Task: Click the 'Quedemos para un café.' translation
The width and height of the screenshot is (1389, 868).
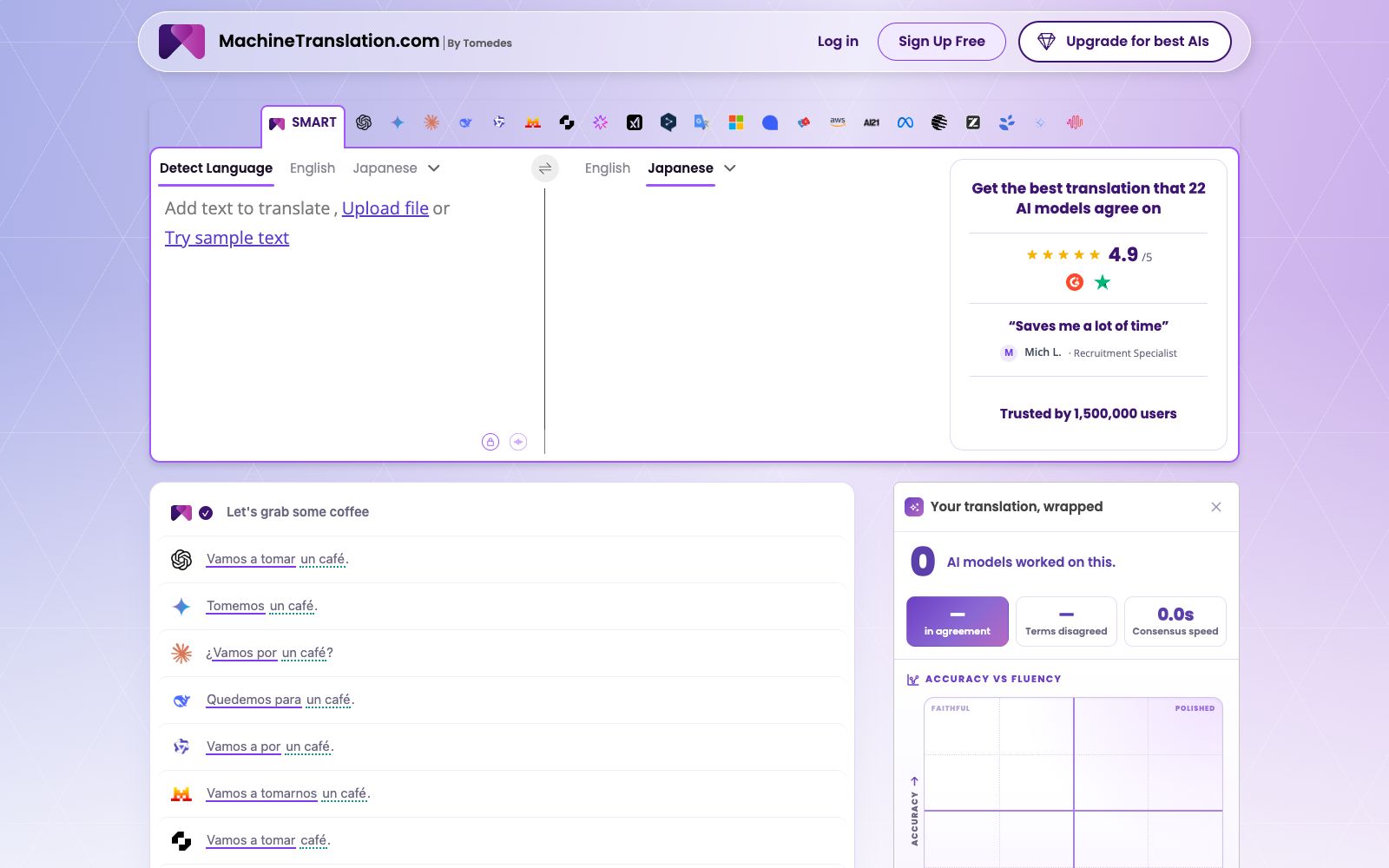Action: click(x=280, y=700)
